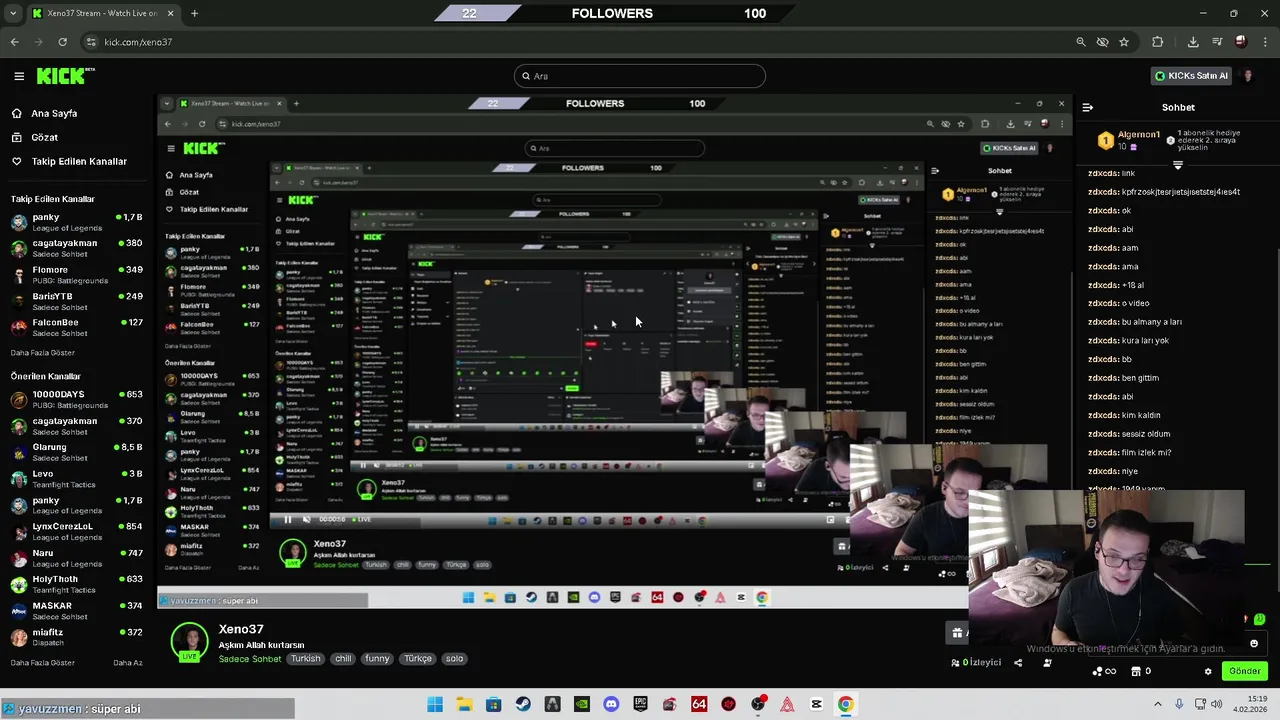Screen dimensions: 1280x720
Task: Open user profile avatar menu
Action: pos(1247,76)
